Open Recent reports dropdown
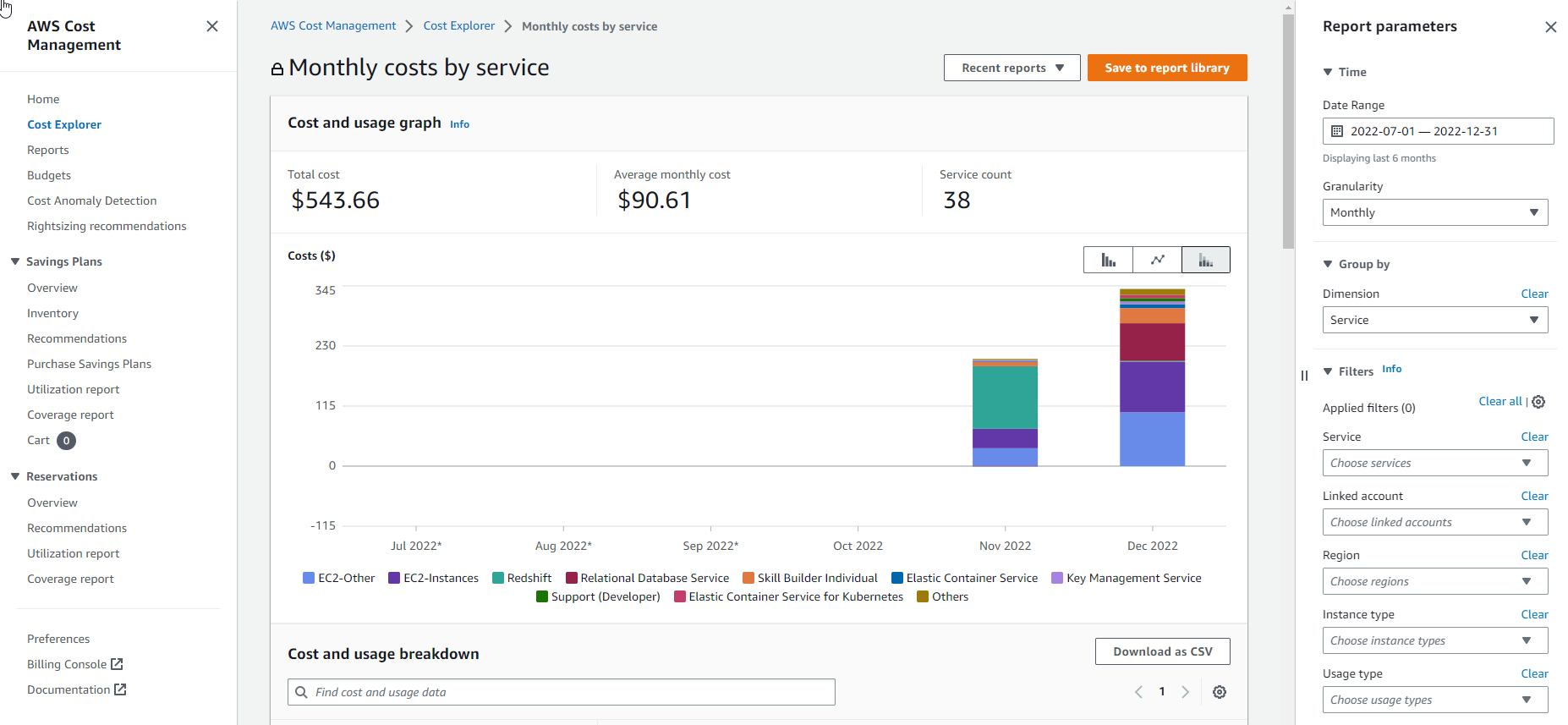 (1012, 68)
